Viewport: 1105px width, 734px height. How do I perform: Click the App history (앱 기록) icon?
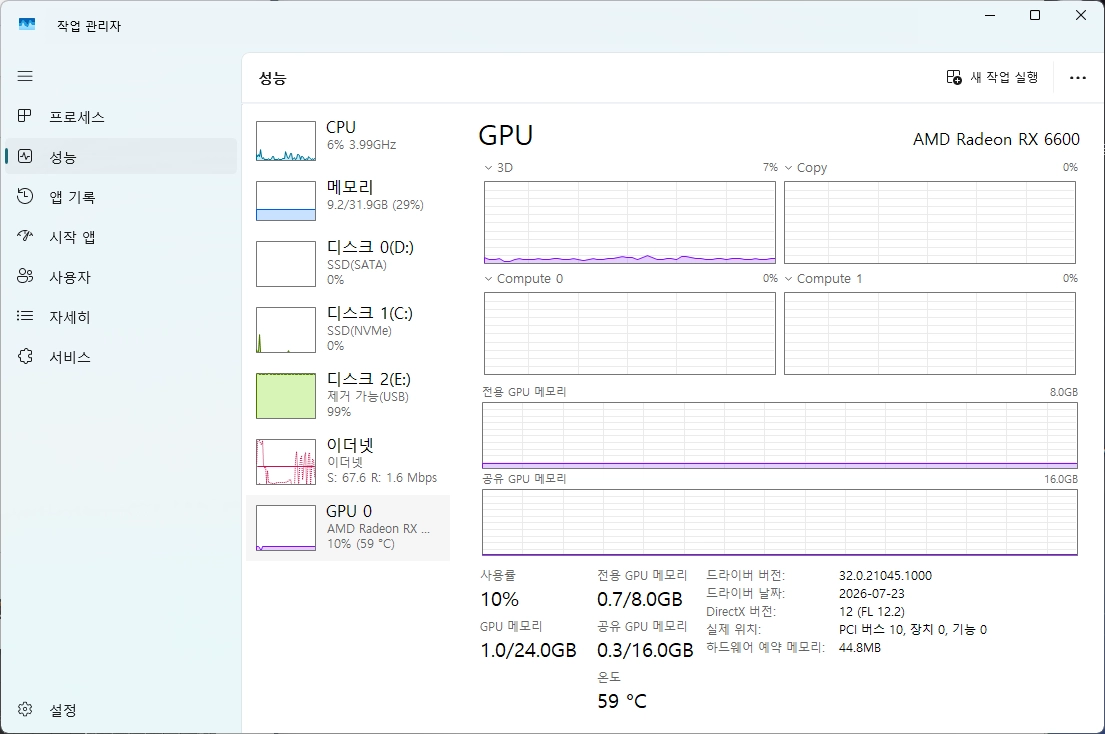[25, 197]
